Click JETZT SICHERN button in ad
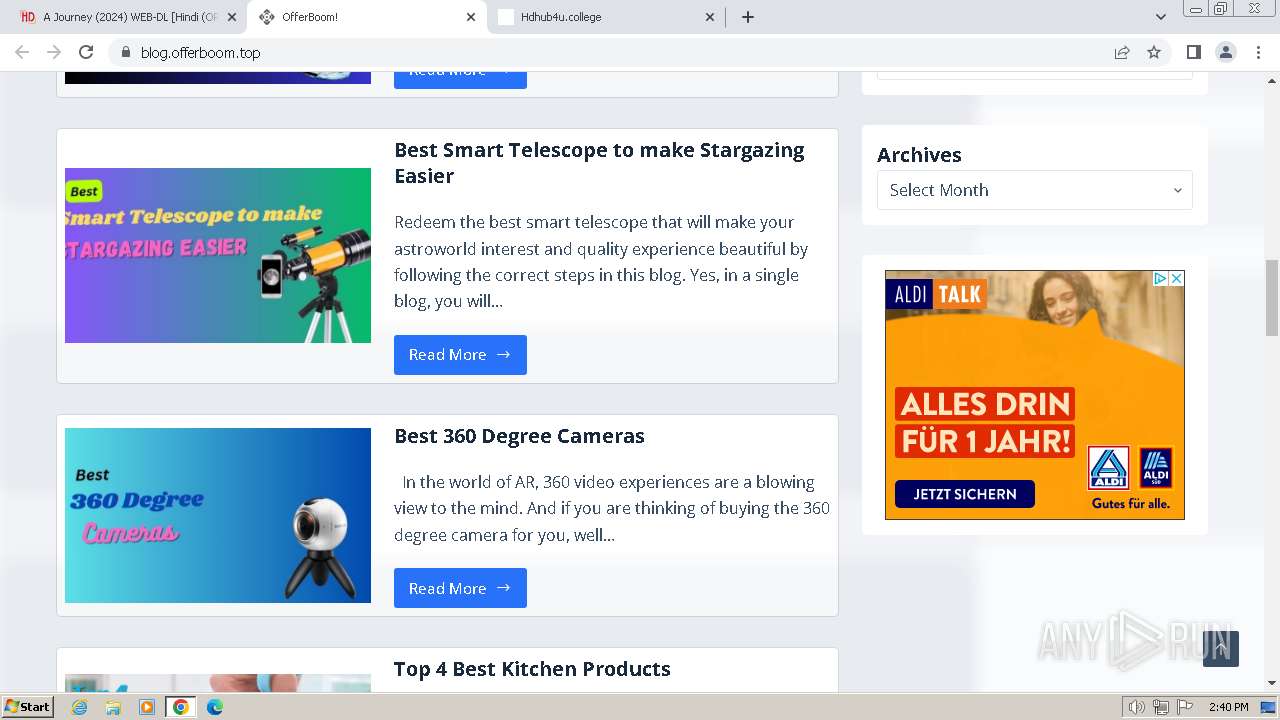 coord(964,494)
